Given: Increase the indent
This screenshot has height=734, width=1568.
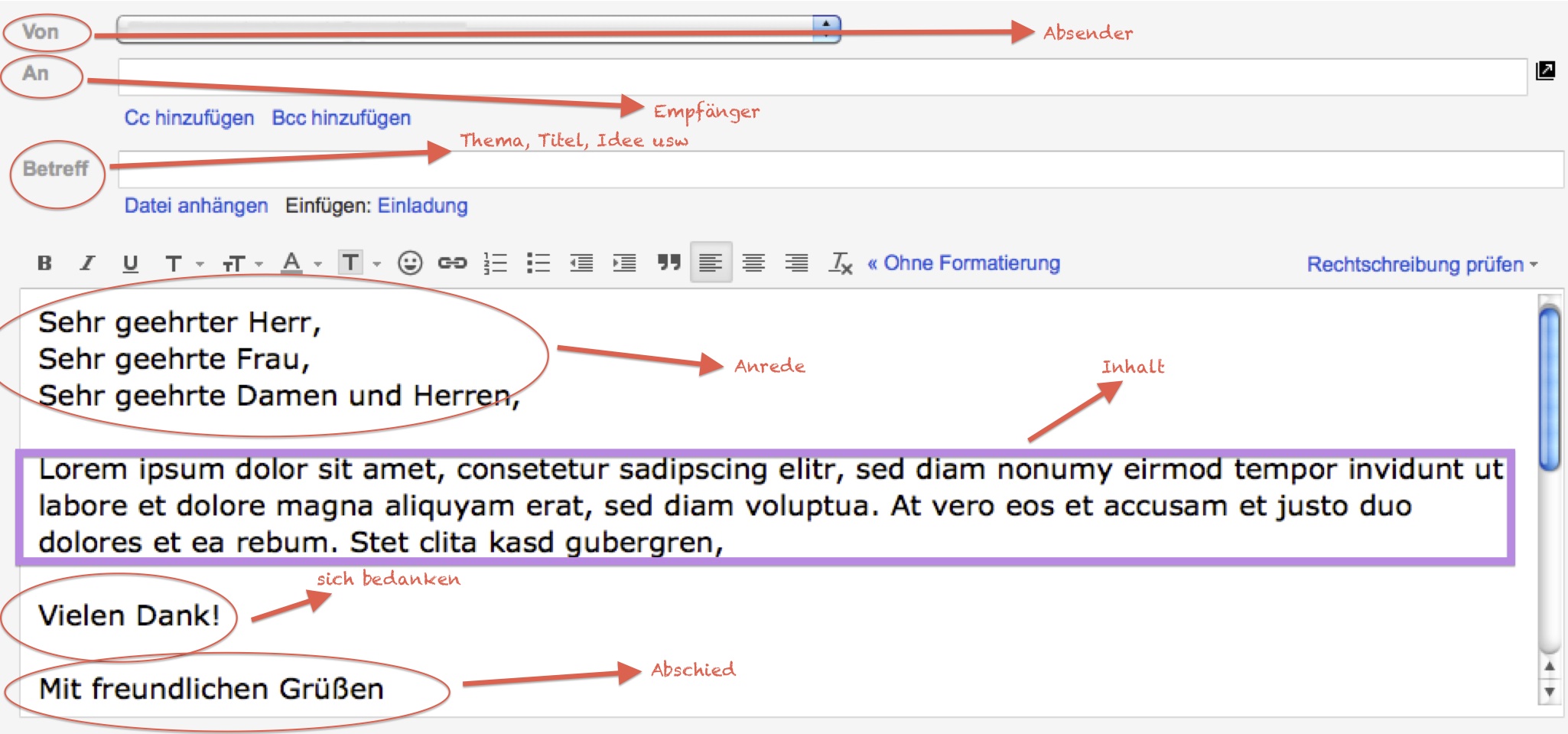Looking at the screenshot, I should 624,263.
